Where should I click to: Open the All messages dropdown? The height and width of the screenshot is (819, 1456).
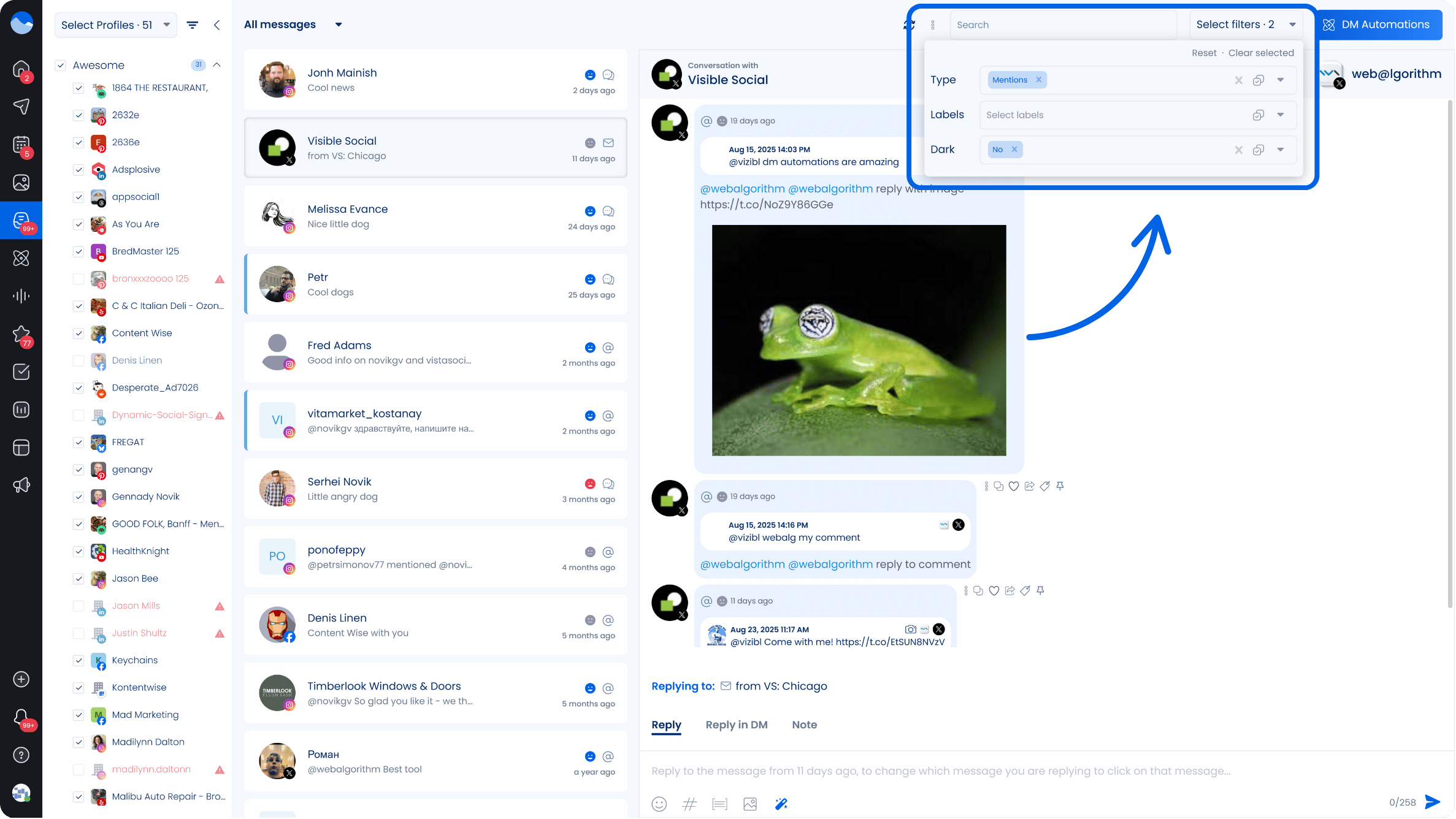click(293, 25)
